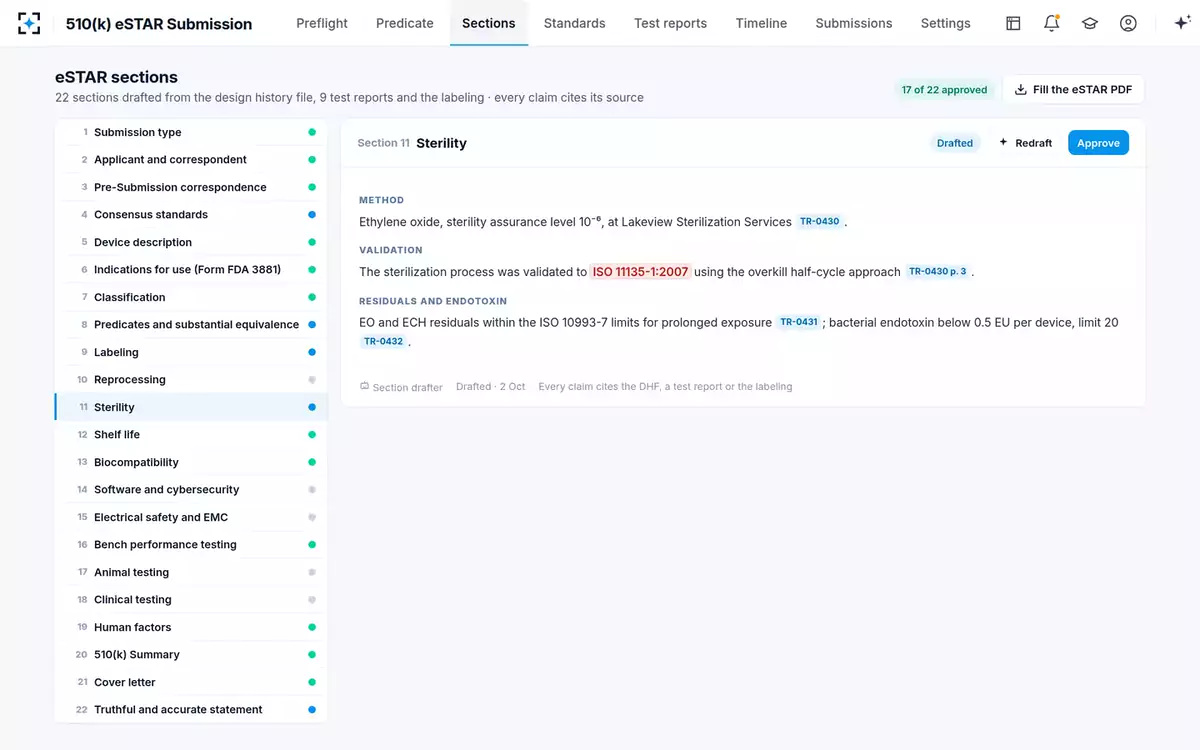The image size is (1200, 750).
Task: Select Truthful and accurate statement section
Action: pos(191,710)
